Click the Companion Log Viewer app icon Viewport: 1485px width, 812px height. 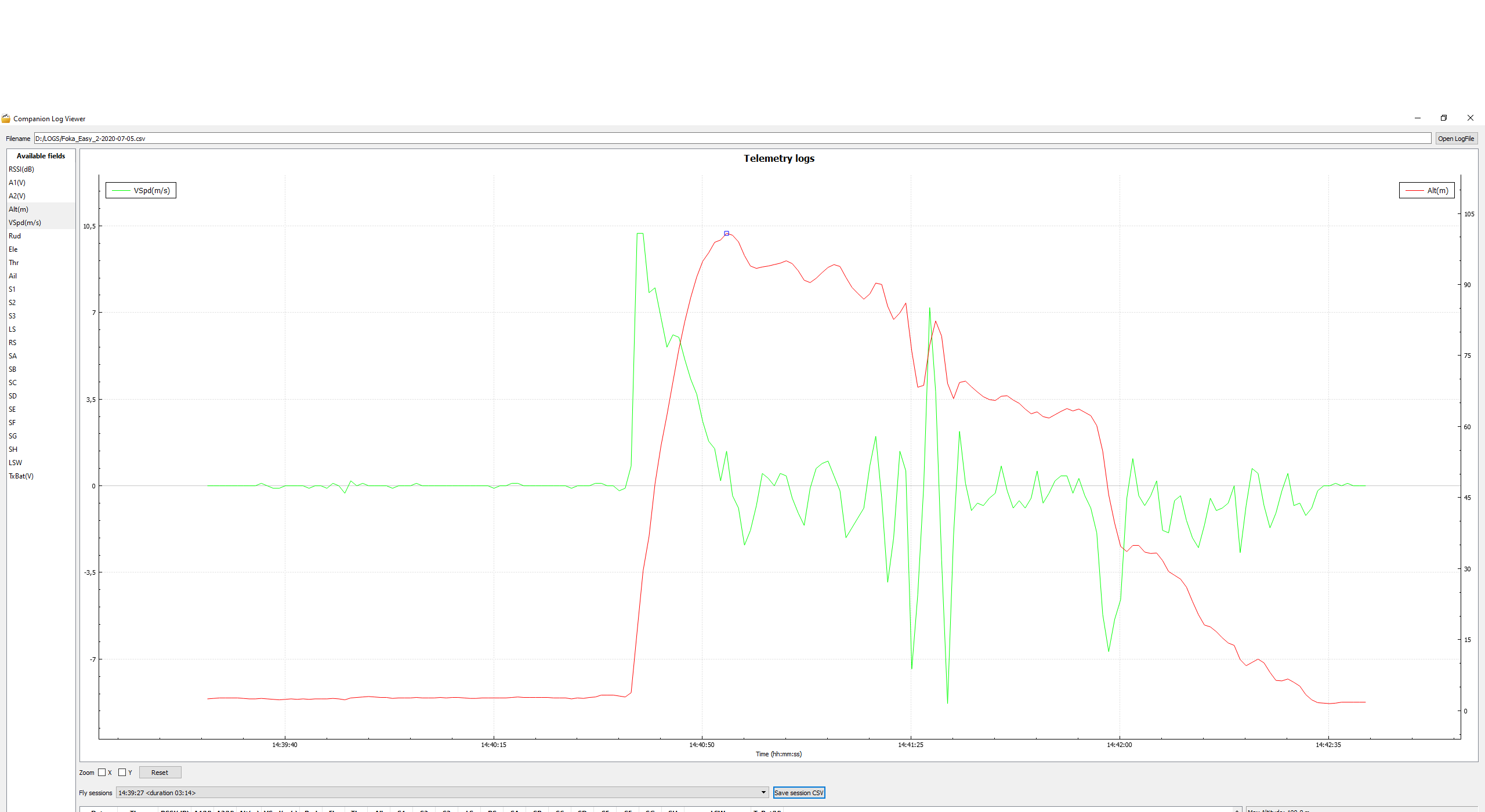(x=6, y=118)
